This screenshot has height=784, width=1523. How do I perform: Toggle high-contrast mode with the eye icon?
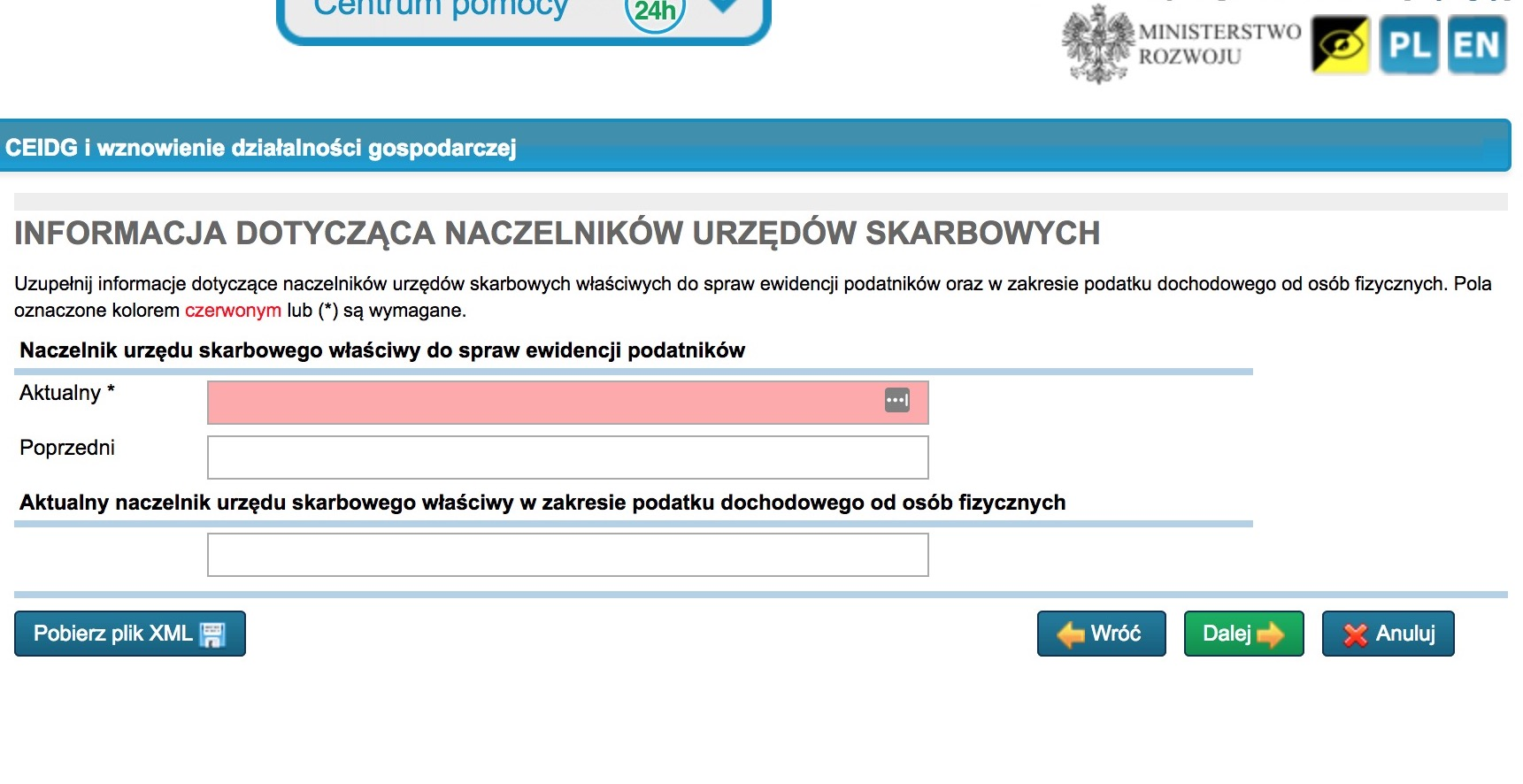coord(1340,44)
